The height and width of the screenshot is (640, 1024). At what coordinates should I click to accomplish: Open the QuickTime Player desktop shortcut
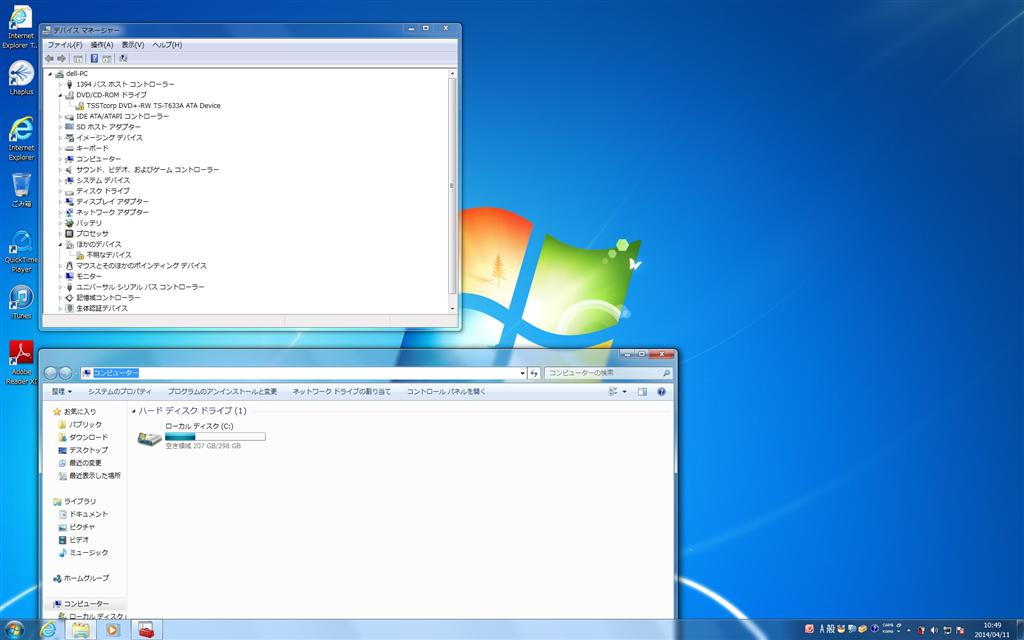pos(21,251)
